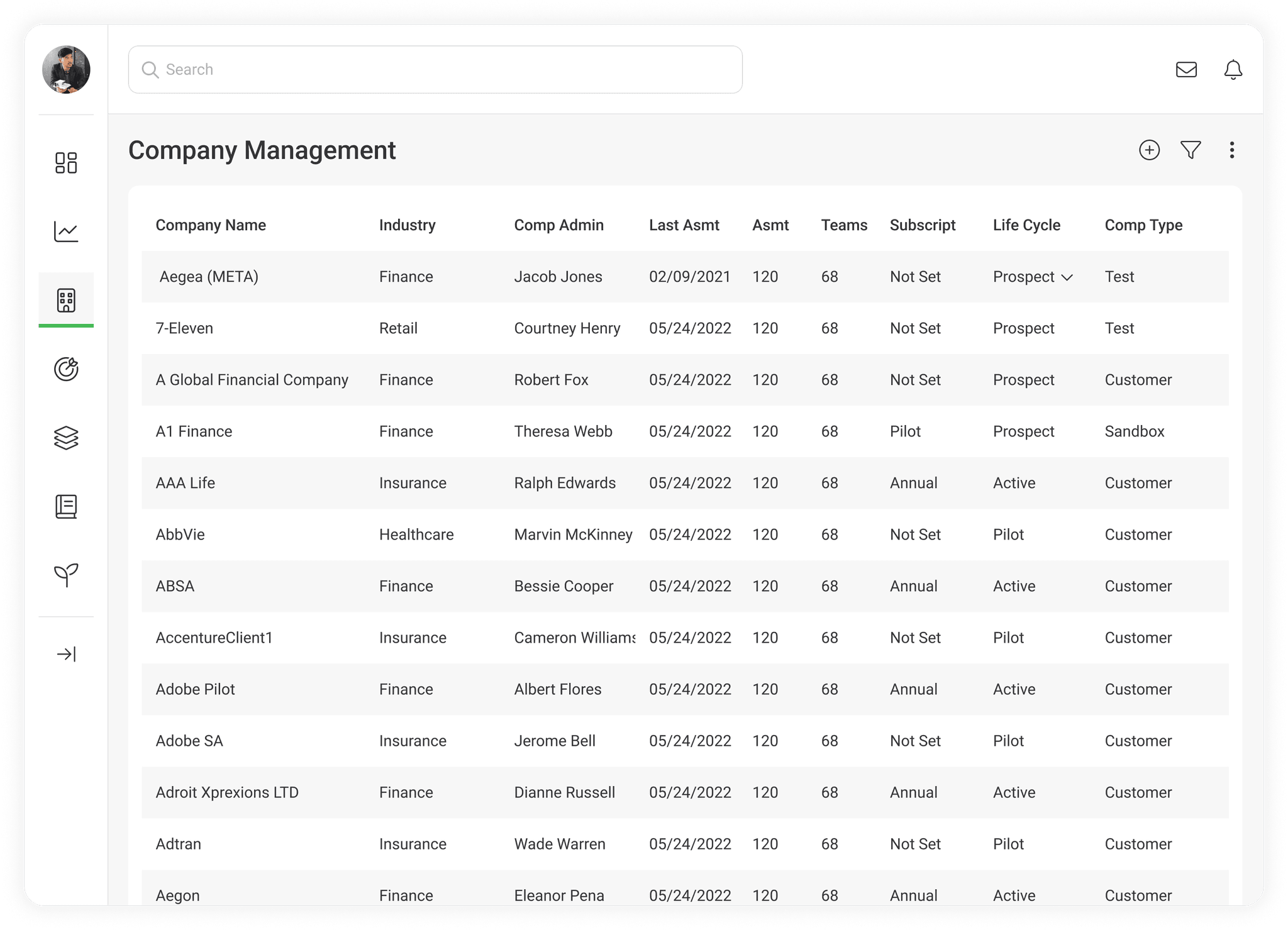The width and height of the screenshot is (1288, 930).
Task: Expand the Prospect life cycle dropdown for Aegea
Action: 1067,277
